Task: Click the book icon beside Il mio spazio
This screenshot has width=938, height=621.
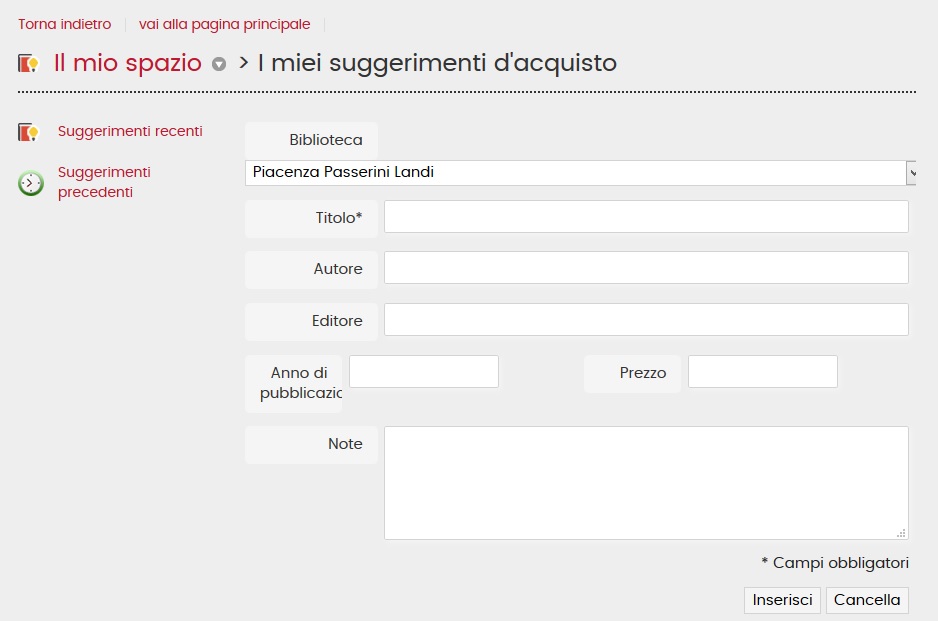Action: 28,64
